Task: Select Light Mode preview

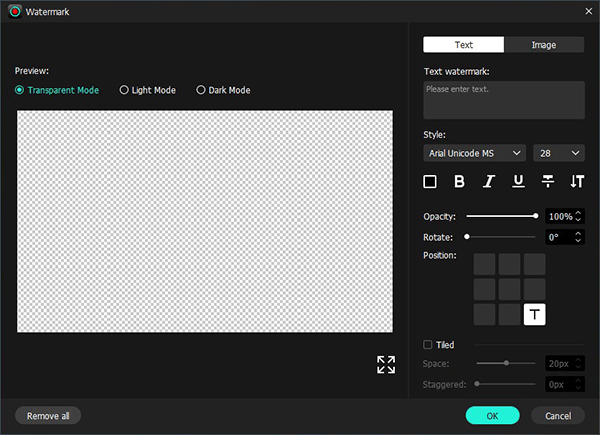Action: point(124,90)
